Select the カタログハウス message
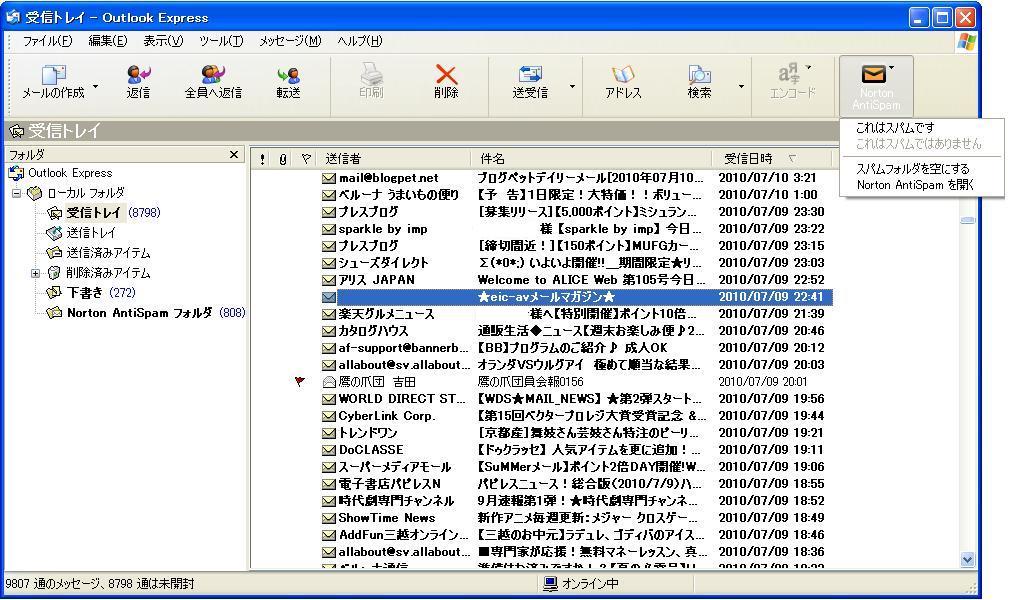This screenshot has height=600, width=1024. tap(575, 331)
